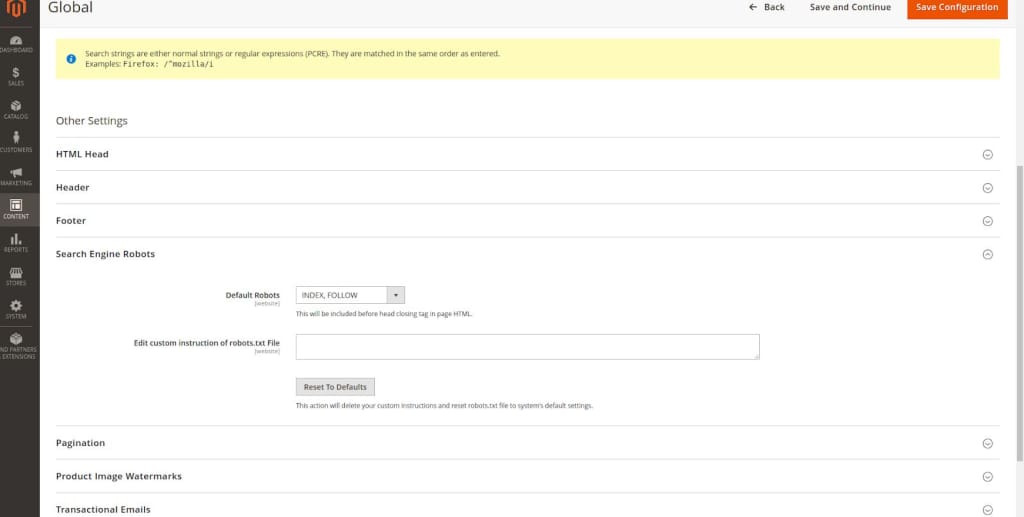This screenshot has height=517, width=1024.
Task: Click the HTML Head section title
Action: (82, 154)
